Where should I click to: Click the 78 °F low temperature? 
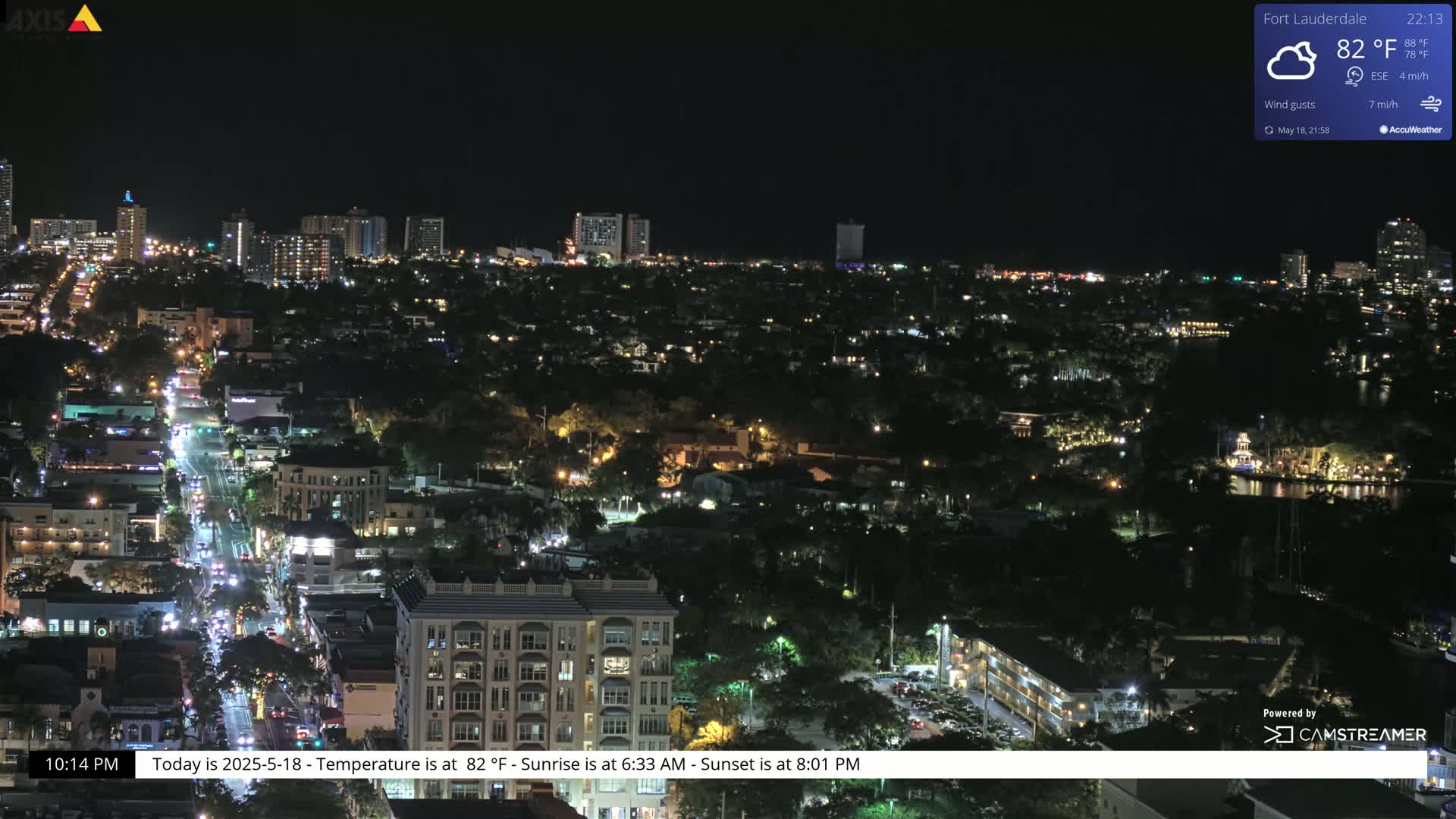[1416, 55]
